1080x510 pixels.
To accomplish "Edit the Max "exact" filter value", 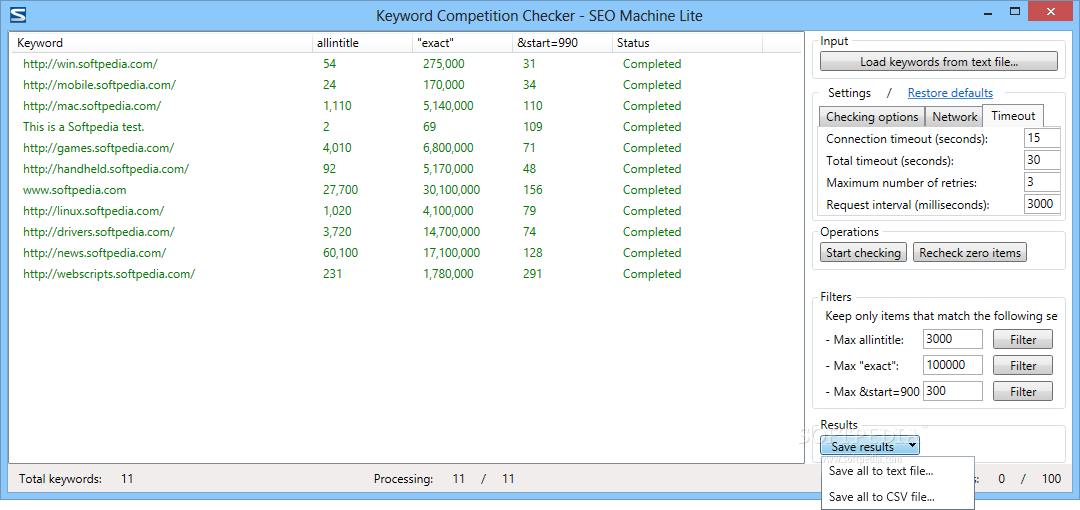I will [x=953, y=365].
